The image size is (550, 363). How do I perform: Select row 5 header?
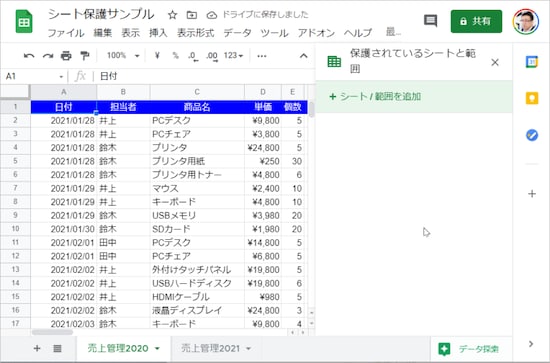point(15,161)
